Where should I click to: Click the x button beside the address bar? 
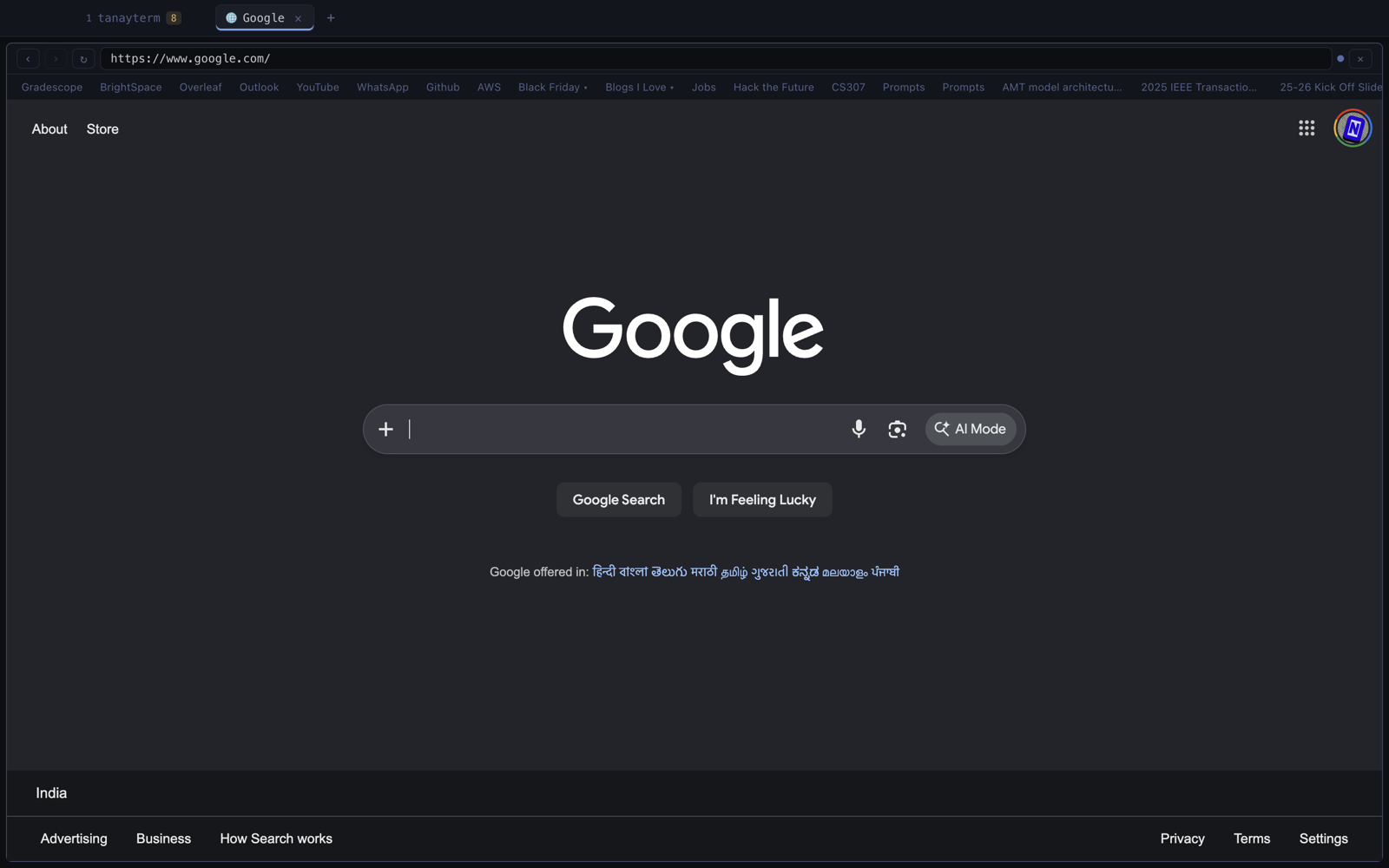coord(1360,59)
